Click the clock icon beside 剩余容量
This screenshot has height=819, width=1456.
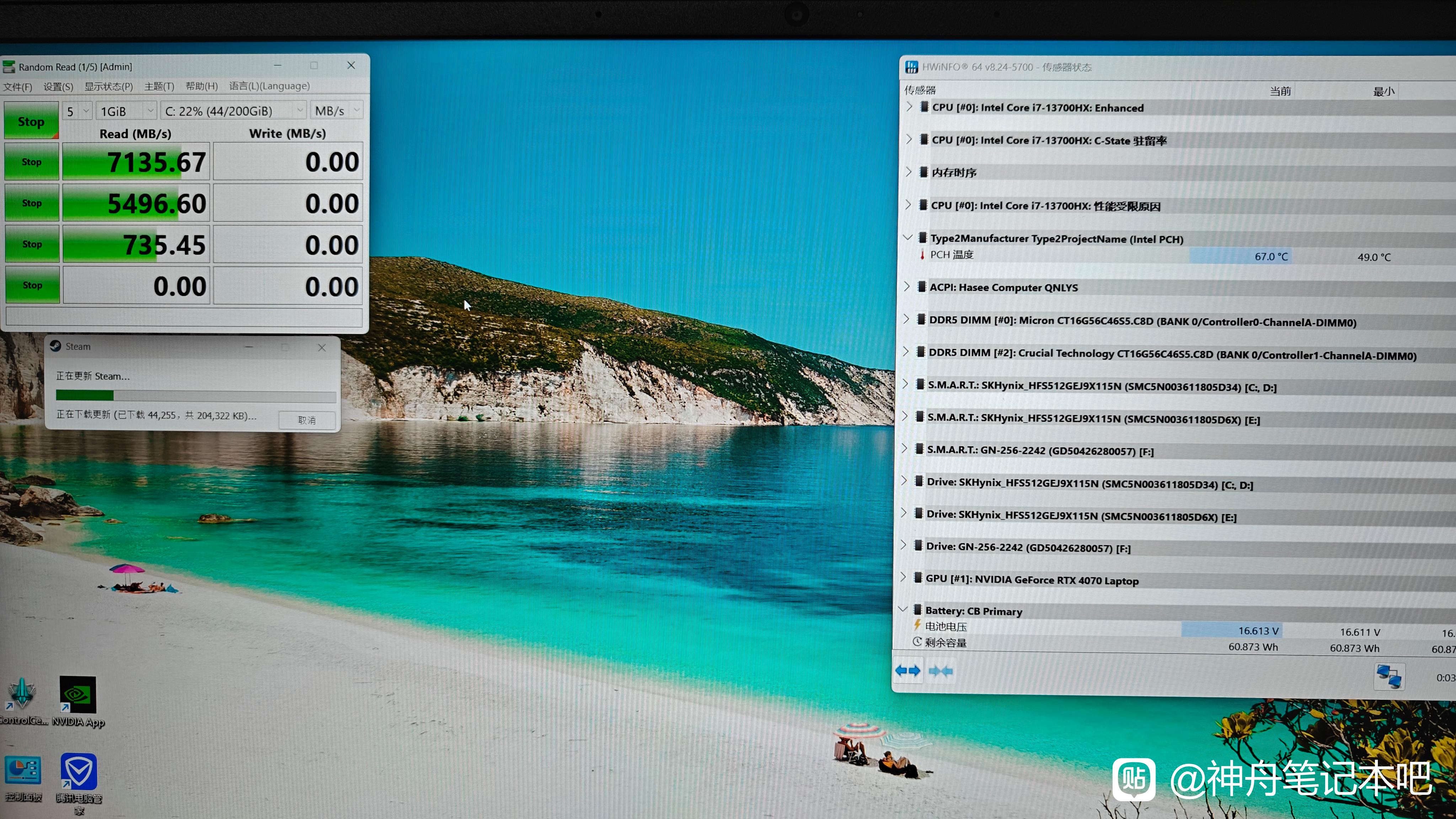pos(917,642)
